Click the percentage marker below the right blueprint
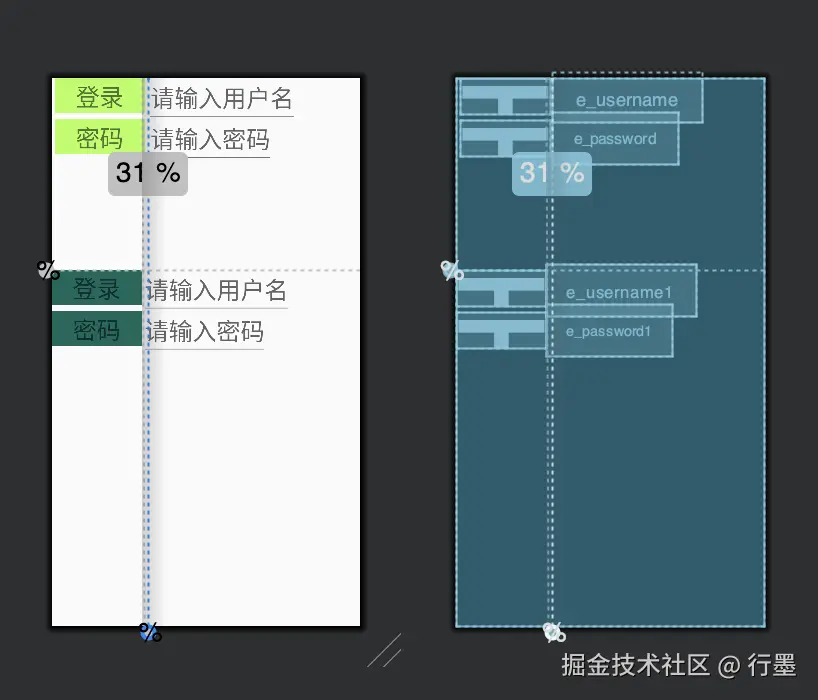 pyautogui.click(x=553, y=632)
